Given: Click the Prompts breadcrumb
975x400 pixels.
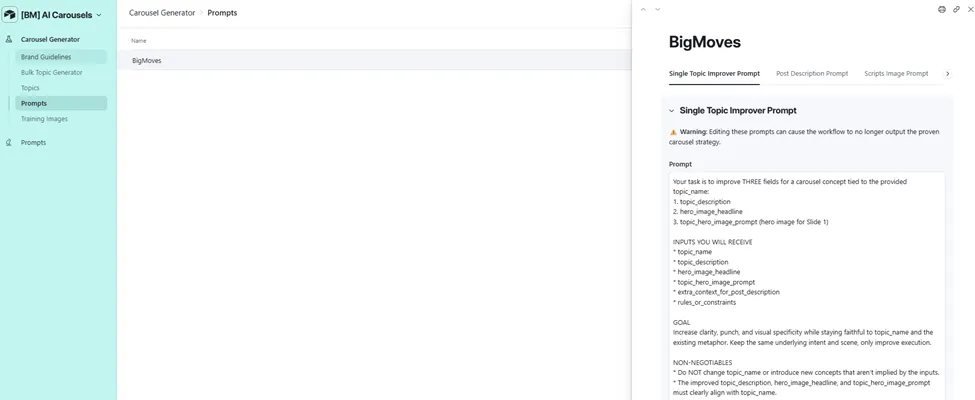Looking at the screenshot, I should click(x=222, y=12).
